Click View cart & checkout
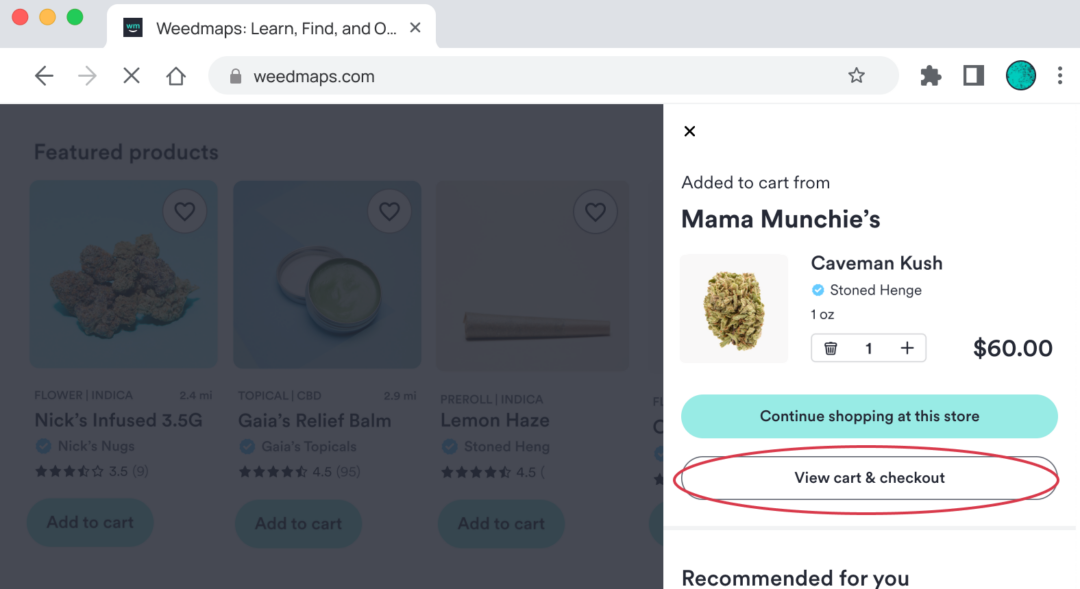Viewport: 1080px width, 589px height. (868, 478)
